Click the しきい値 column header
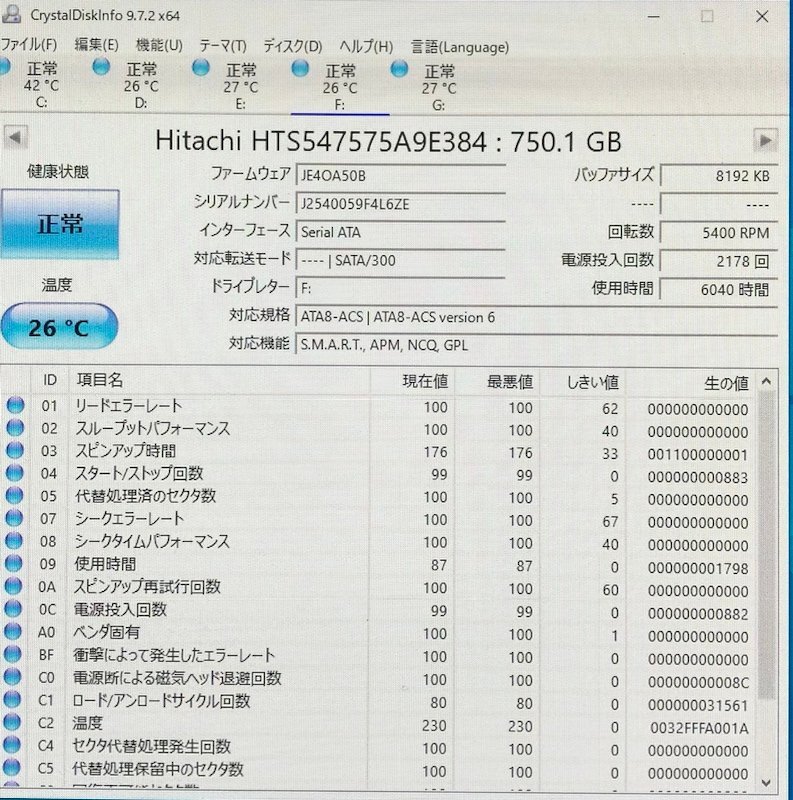Viewport: 793px width, 800px height. click(583, 382)
